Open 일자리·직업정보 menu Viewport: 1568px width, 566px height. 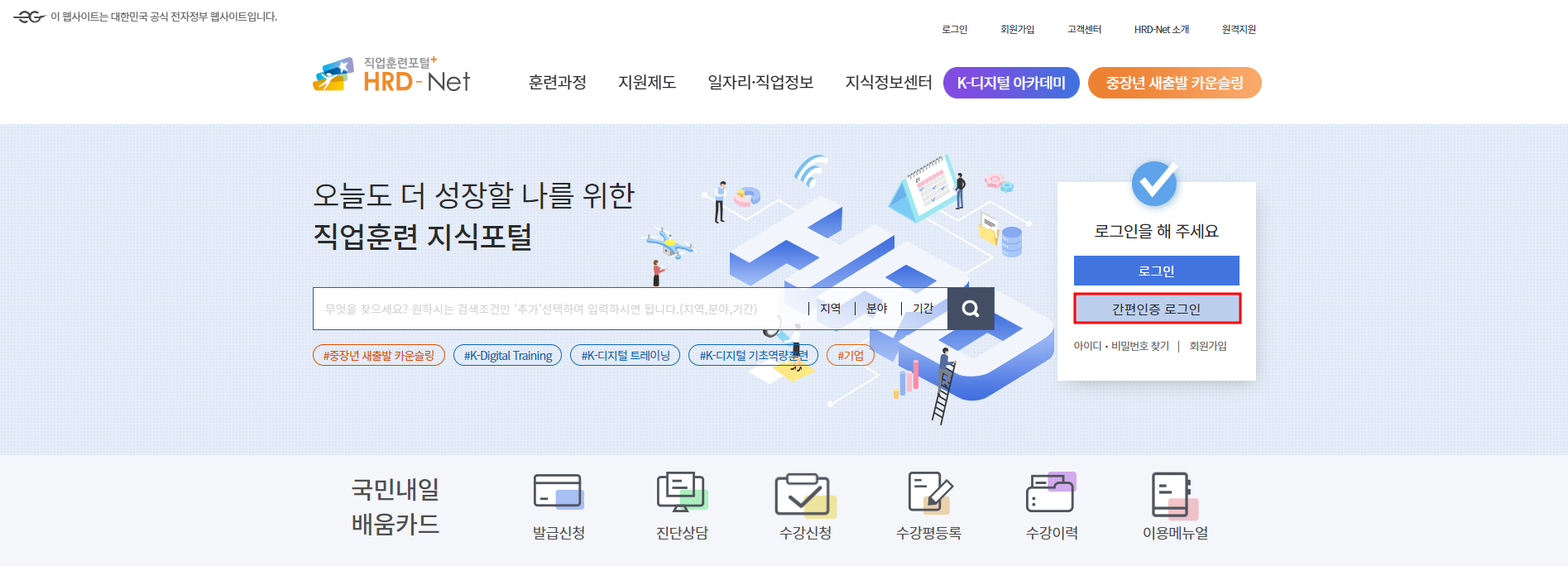point(760,83)
